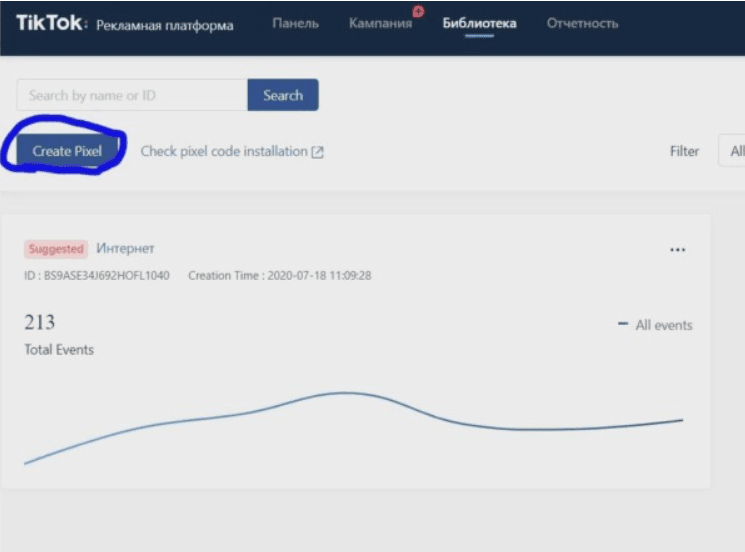The width and height of the screenshot is (745, 552).
Task: Open the Отчетность tab
Action: click(583, 23)
